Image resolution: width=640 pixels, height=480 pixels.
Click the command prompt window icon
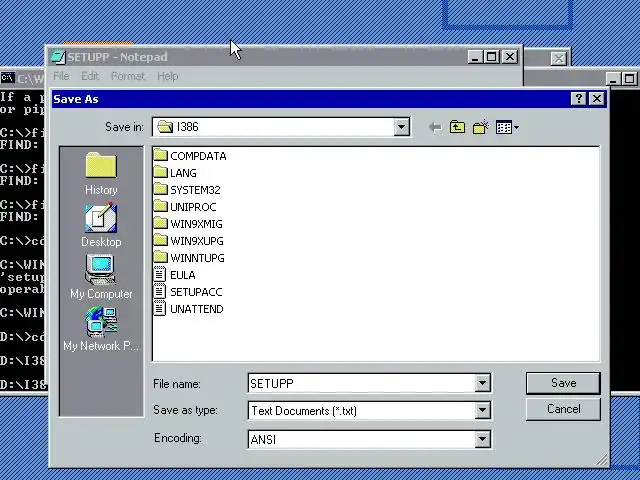[x=7, y=77]
